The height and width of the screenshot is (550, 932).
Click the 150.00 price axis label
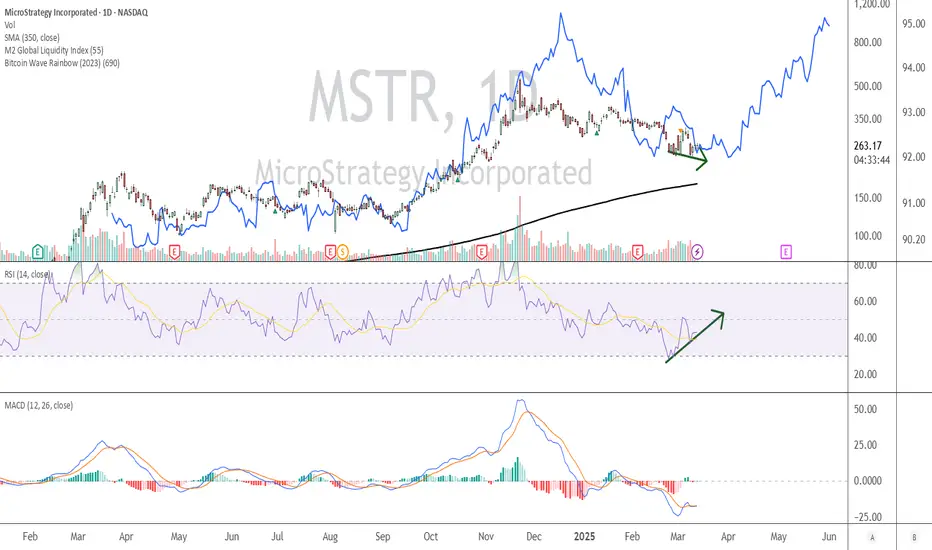[x=868, y=198]
